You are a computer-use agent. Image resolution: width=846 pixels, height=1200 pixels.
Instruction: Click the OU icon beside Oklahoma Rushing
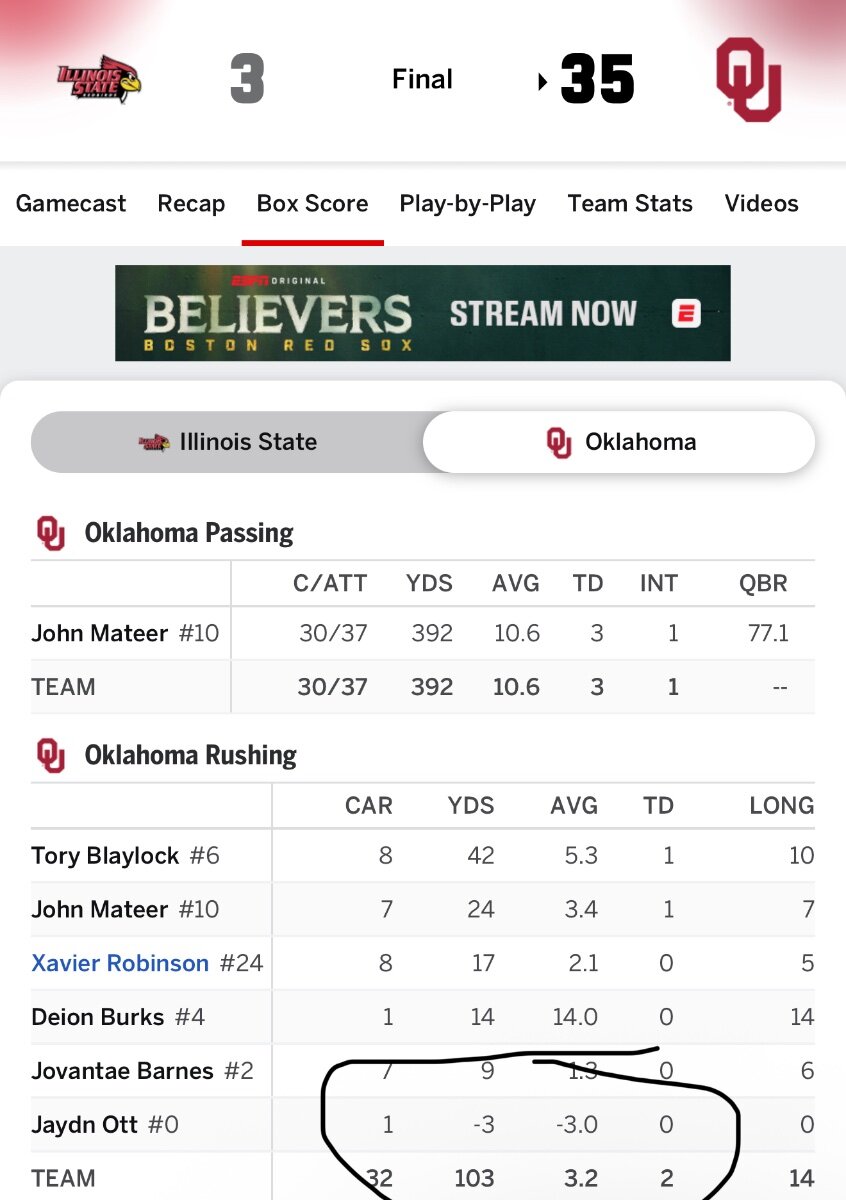coord(51,755)
